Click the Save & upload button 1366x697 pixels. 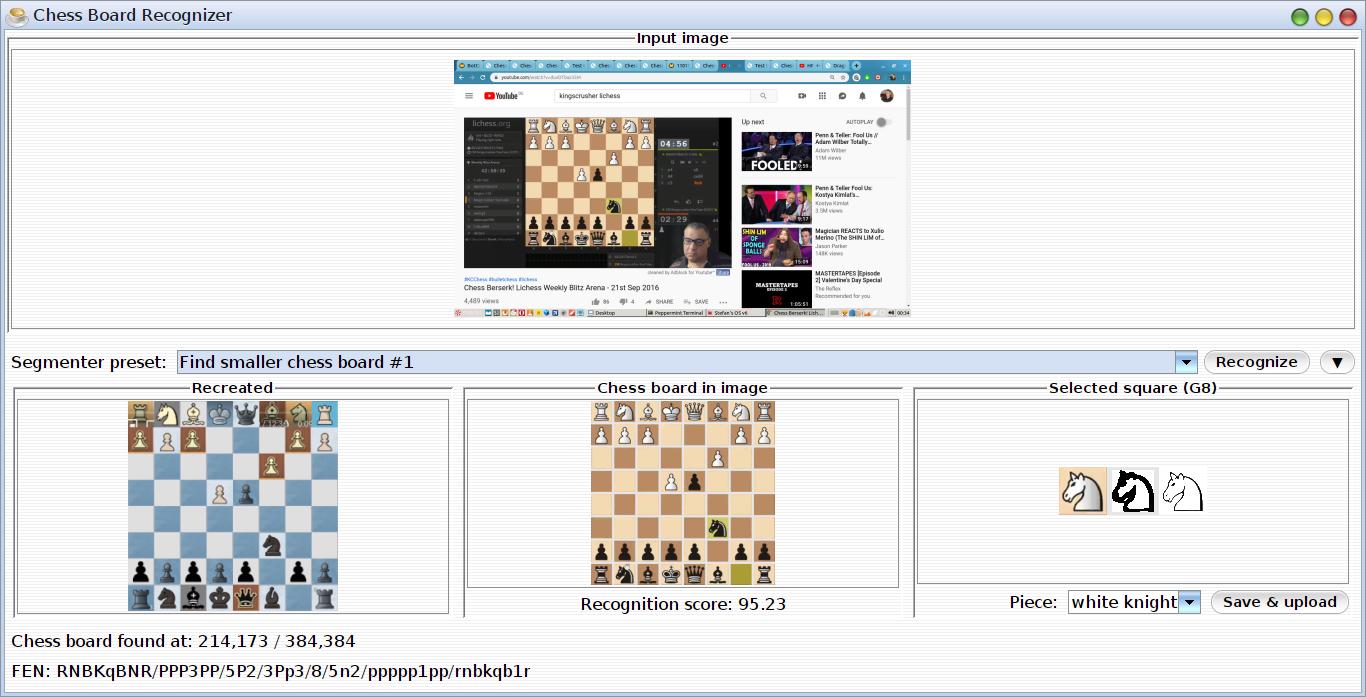click(x=1279, y=602)
